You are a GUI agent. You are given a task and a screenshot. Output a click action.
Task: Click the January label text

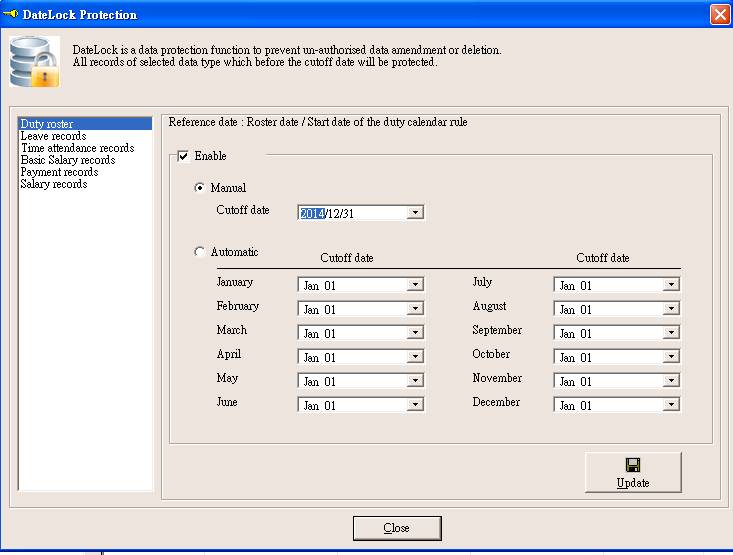coord(235,282)
